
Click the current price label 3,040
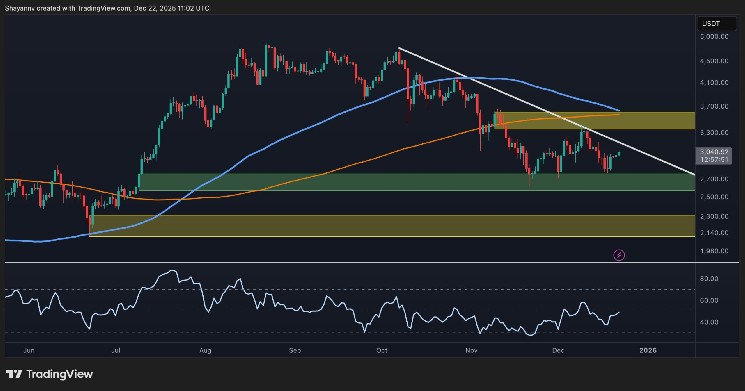pyautogui.click(x=713, y=152)
